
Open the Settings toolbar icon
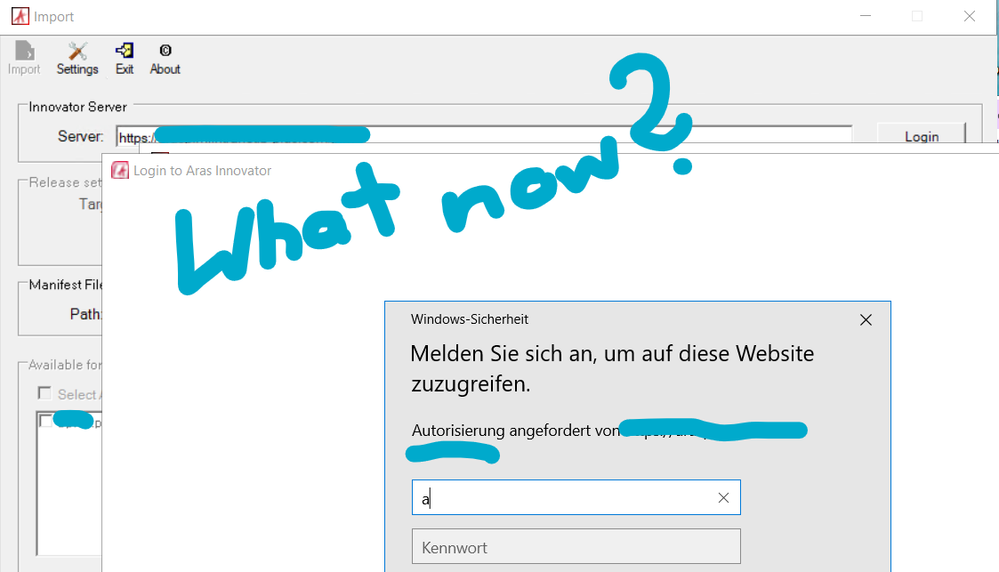point(77,58)
